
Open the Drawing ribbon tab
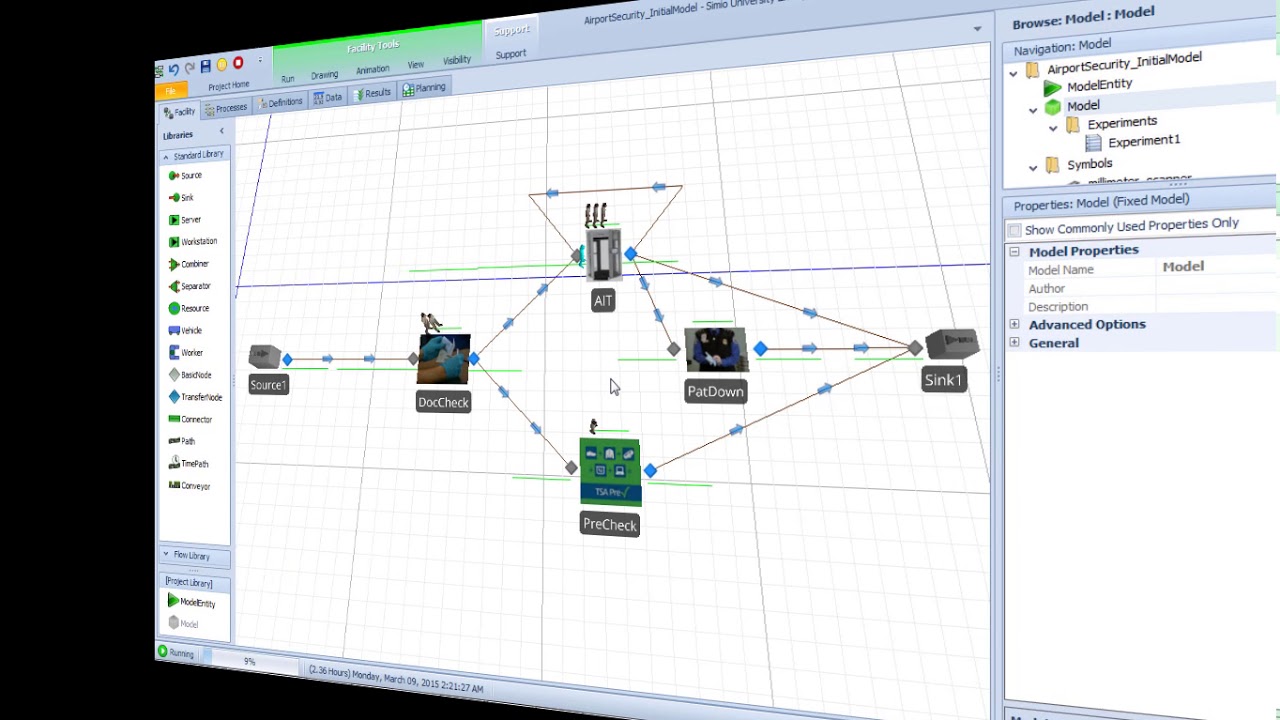click(324, 75)
